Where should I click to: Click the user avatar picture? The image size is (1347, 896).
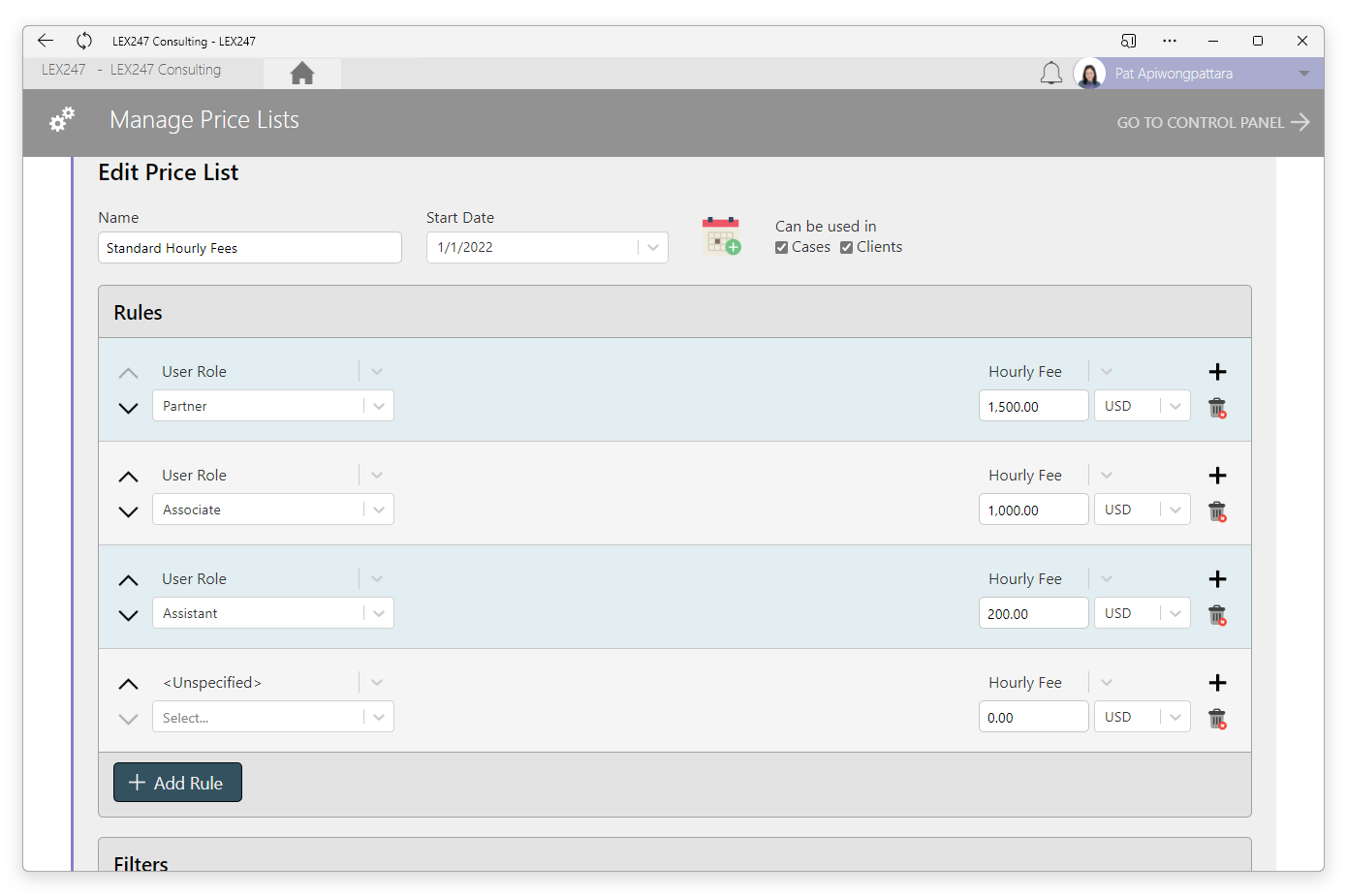pyautogui.click(x=1089, y=74)
